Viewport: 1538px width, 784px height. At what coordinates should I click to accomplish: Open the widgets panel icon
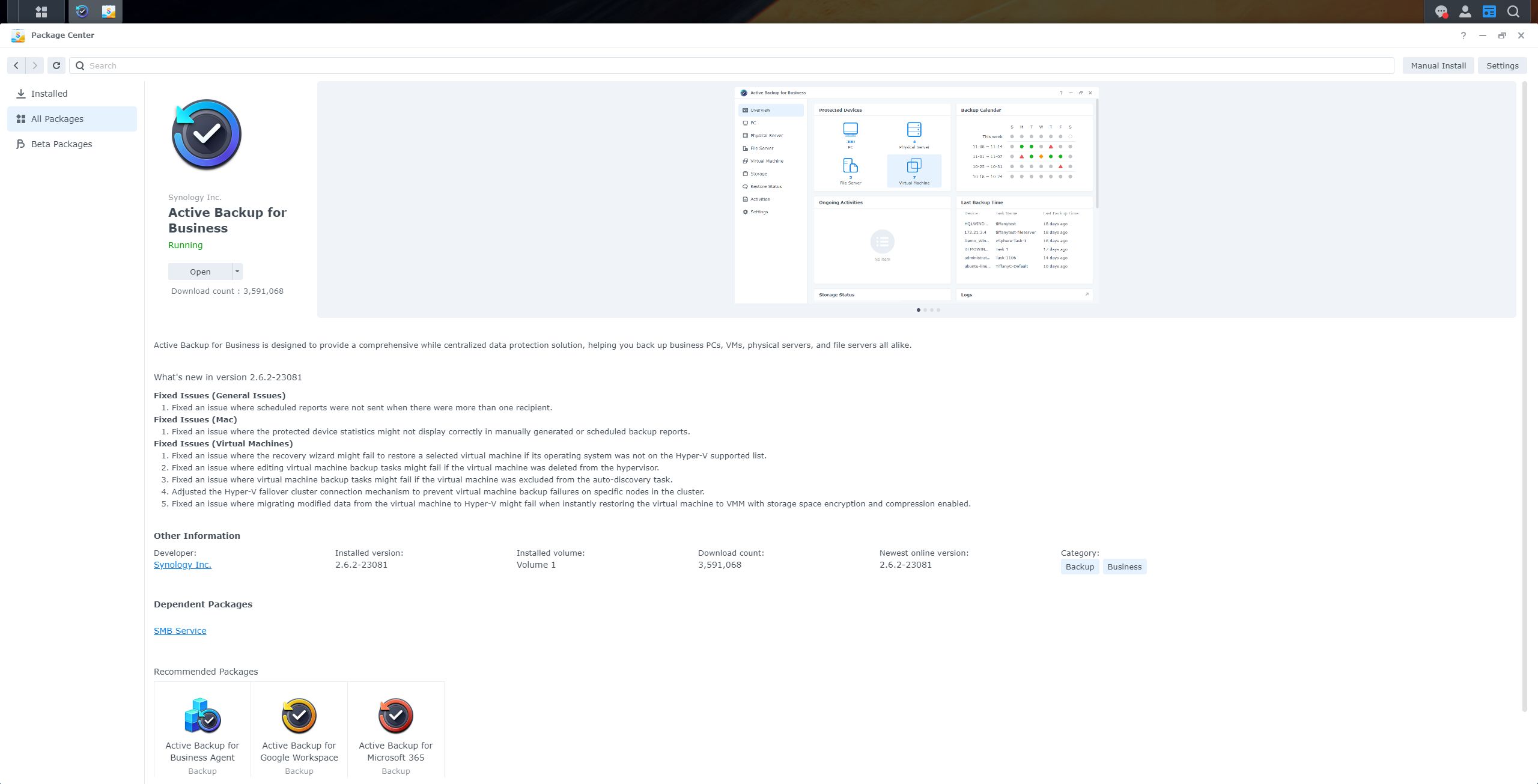pos(1489,11)
